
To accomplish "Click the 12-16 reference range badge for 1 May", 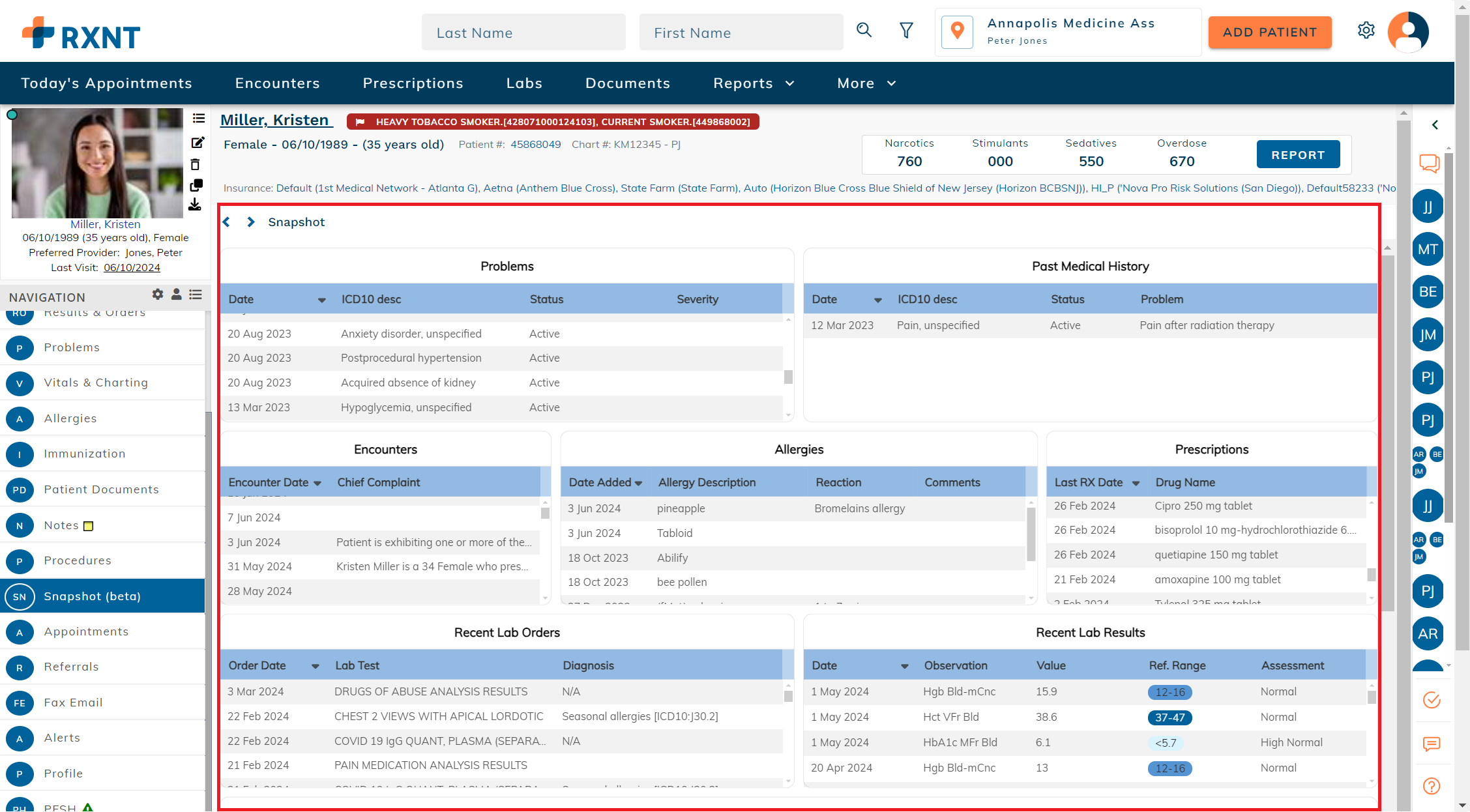I will pyautogui.click(x=1170, y=692).
